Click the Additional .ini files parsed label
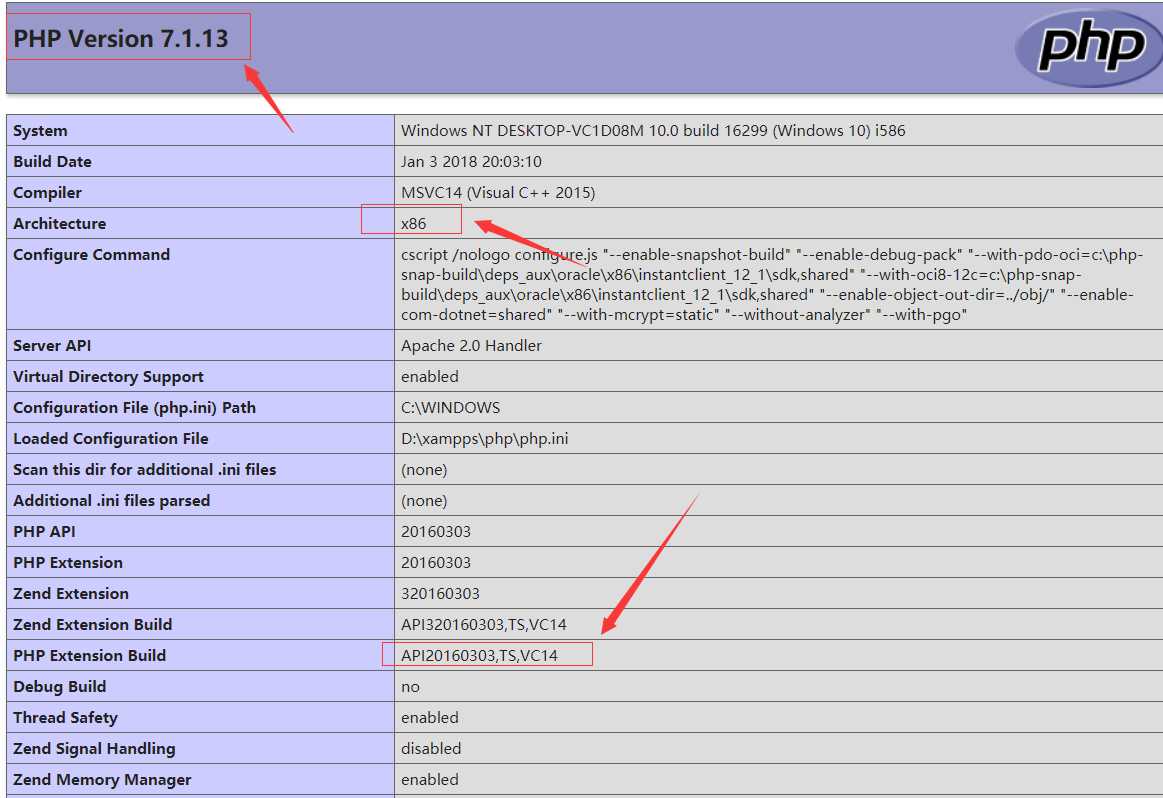 click(x=111, y=501)
